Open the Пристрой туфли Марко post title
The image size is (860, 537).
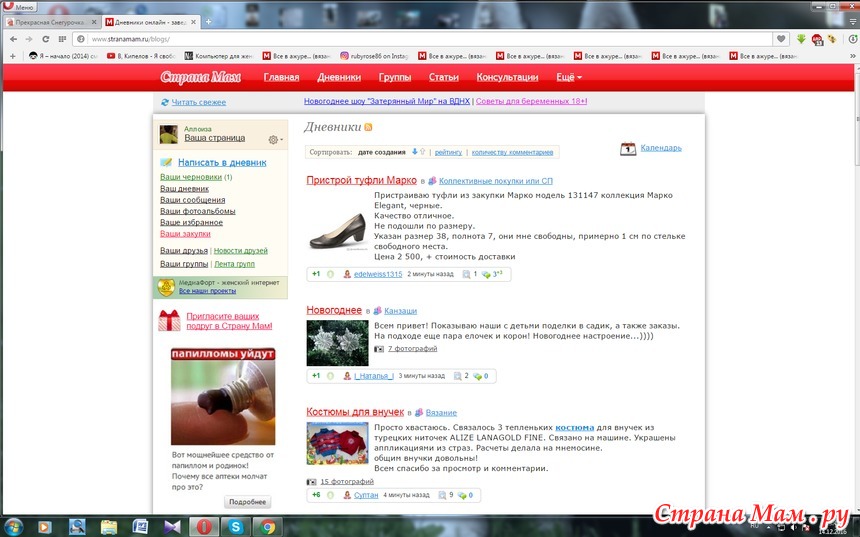pos(361,180)
